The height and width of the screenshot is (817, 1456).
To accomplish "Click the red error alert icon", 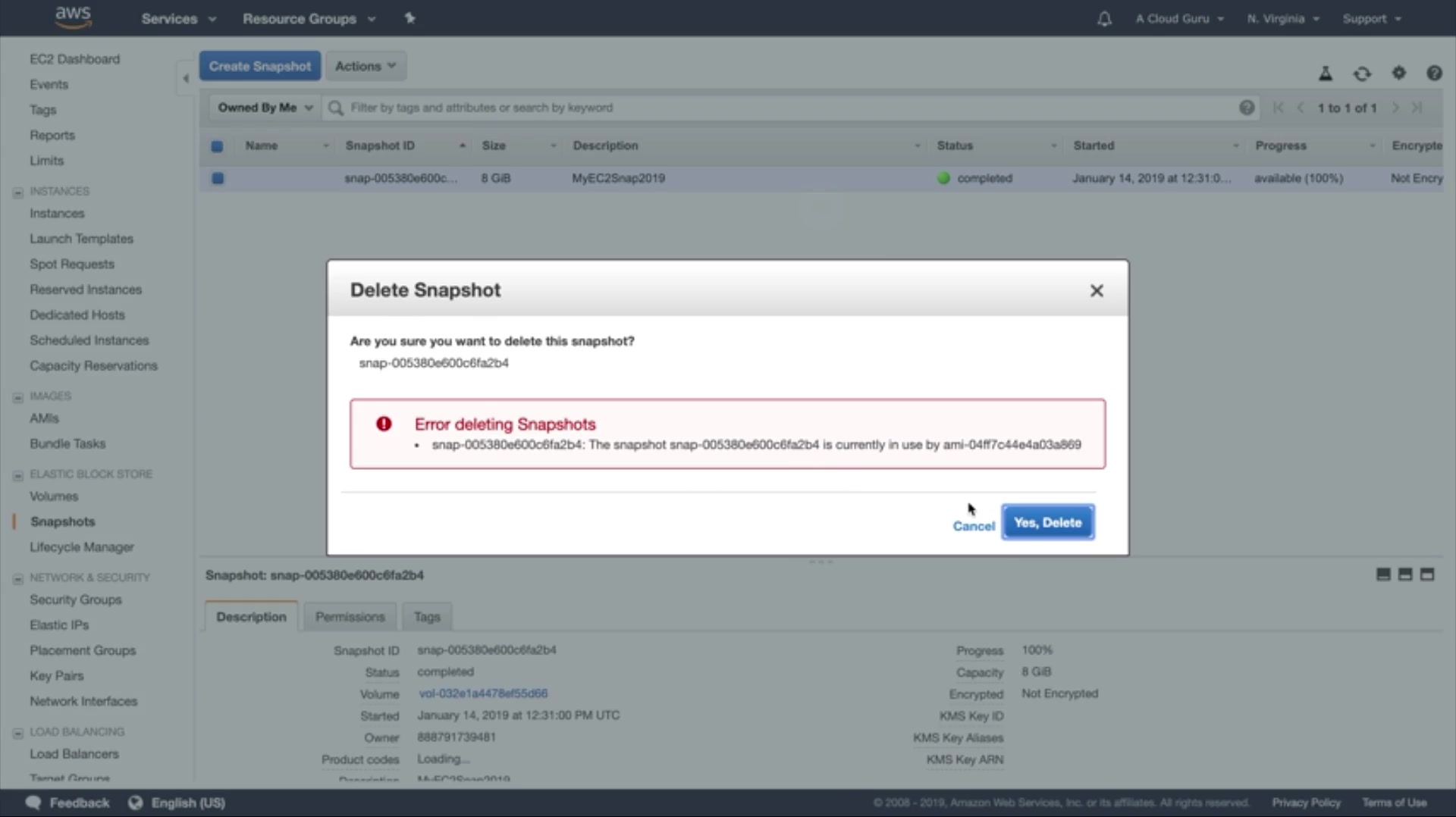I will point(384,424).
